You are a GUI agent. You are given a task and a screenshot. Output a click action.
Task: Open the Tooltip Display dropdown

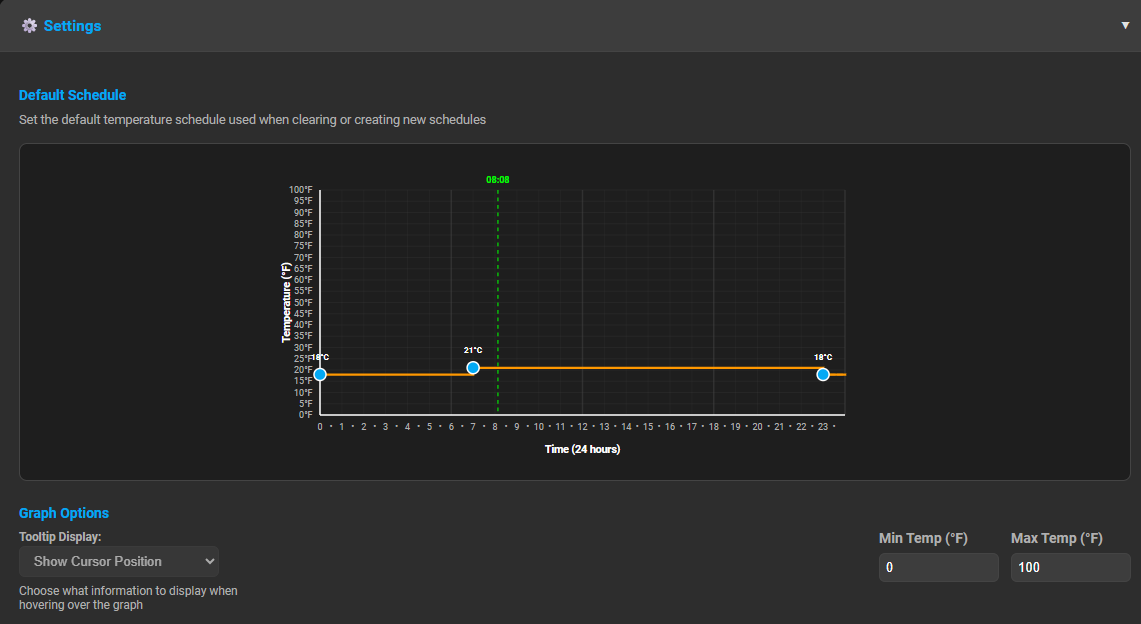pos(119,561)
